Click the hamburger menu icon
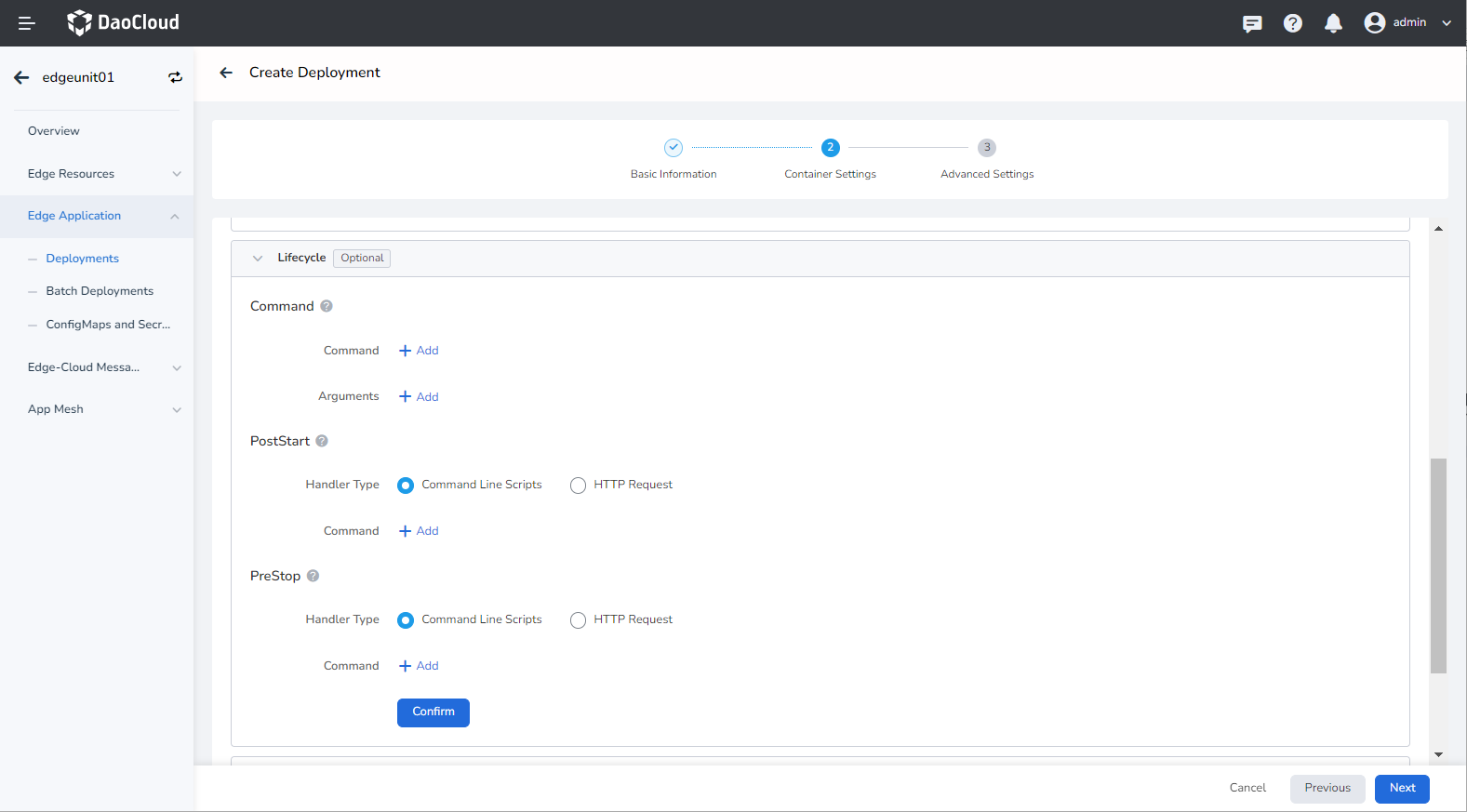The image size is (1467, 812). click(x=27, y=23)
